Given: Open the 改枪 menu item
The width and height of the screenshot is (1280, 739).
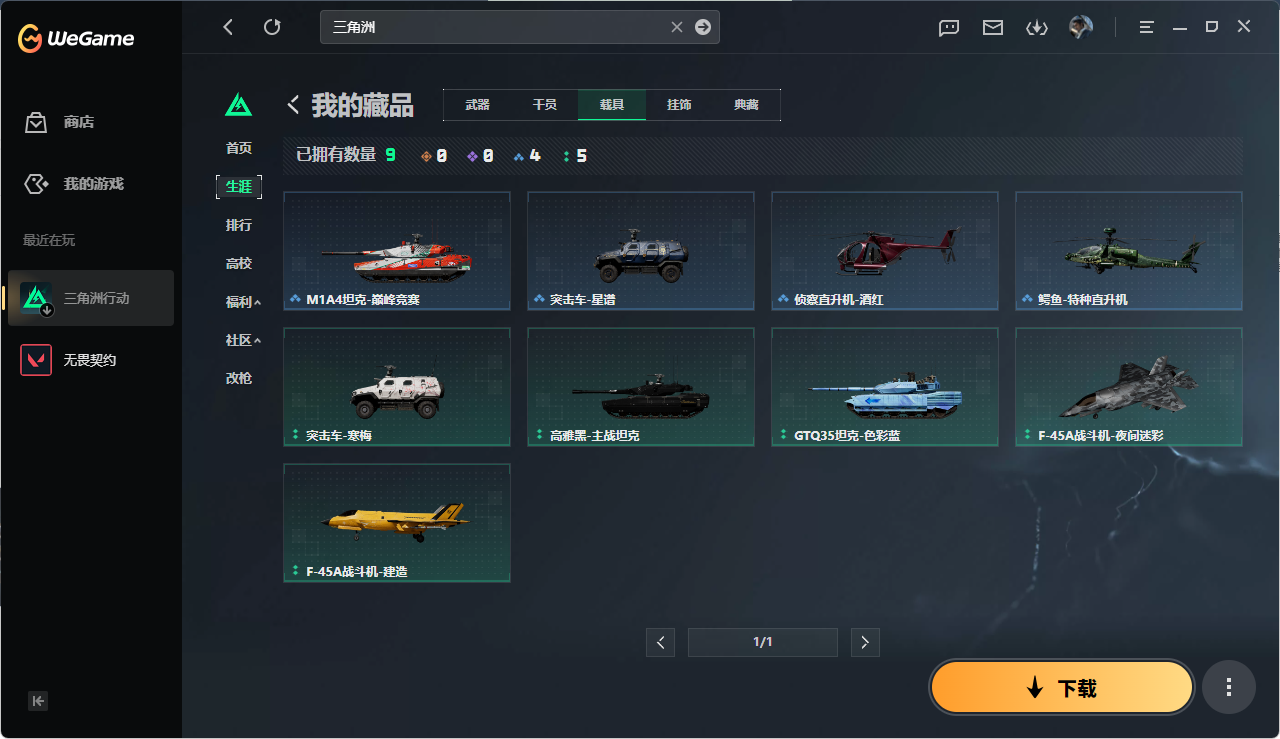Looking at the screenshot, I should point(239,378).
